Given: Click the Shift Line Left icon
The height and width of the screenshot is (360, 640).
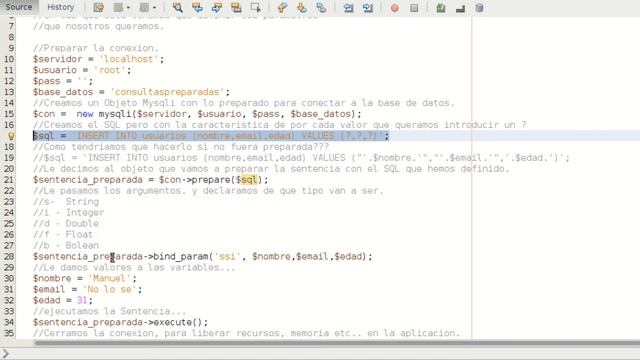Looking at the screenshot, I should pos(348,7).
